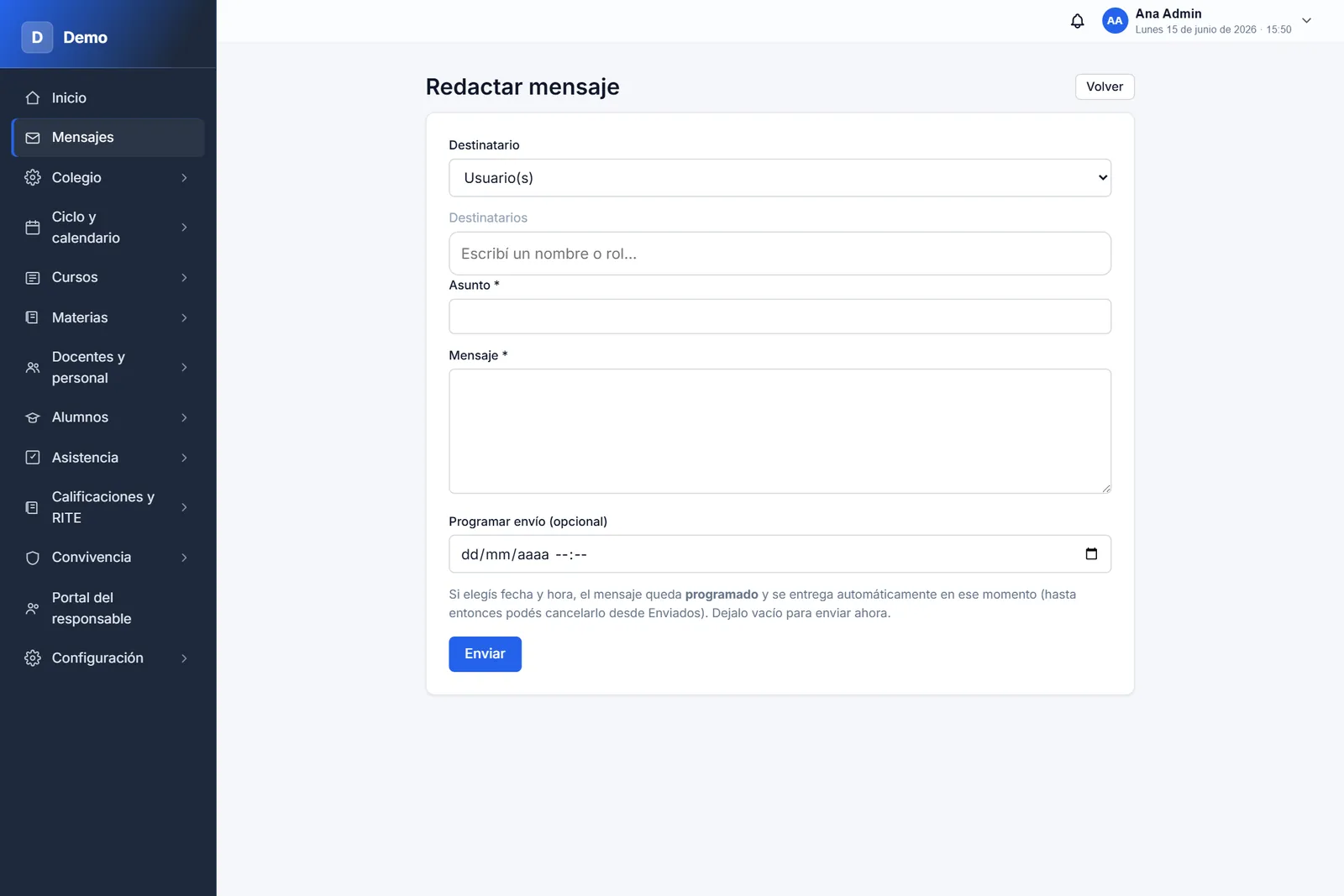Click the Portal del responsable icon

[x=33, y=608]
